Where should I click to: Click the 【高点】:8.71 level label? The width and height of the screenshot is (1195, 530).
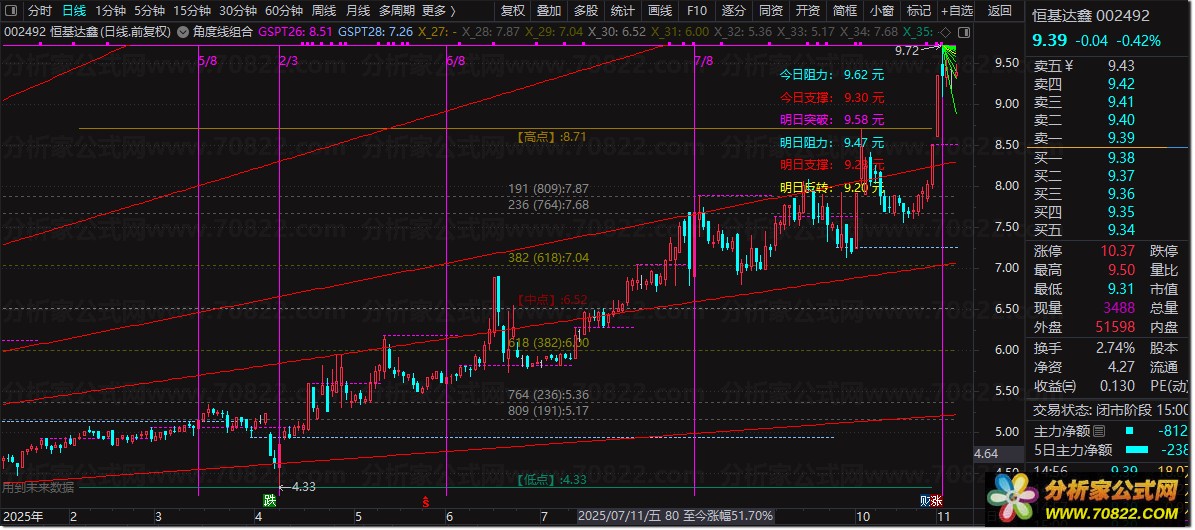551,137
